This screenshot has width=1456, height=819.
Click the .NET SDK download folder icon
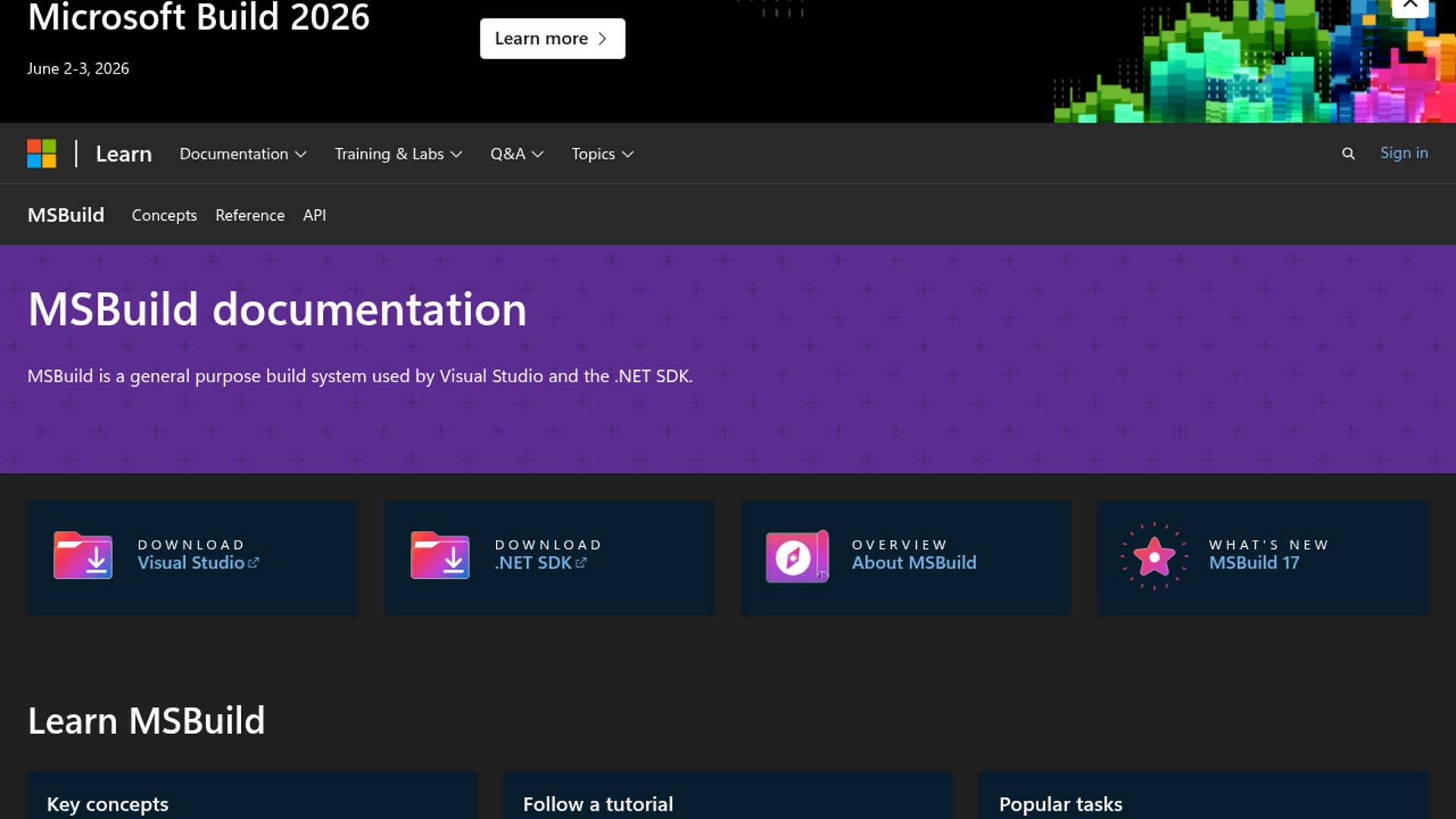coord(440,556)
